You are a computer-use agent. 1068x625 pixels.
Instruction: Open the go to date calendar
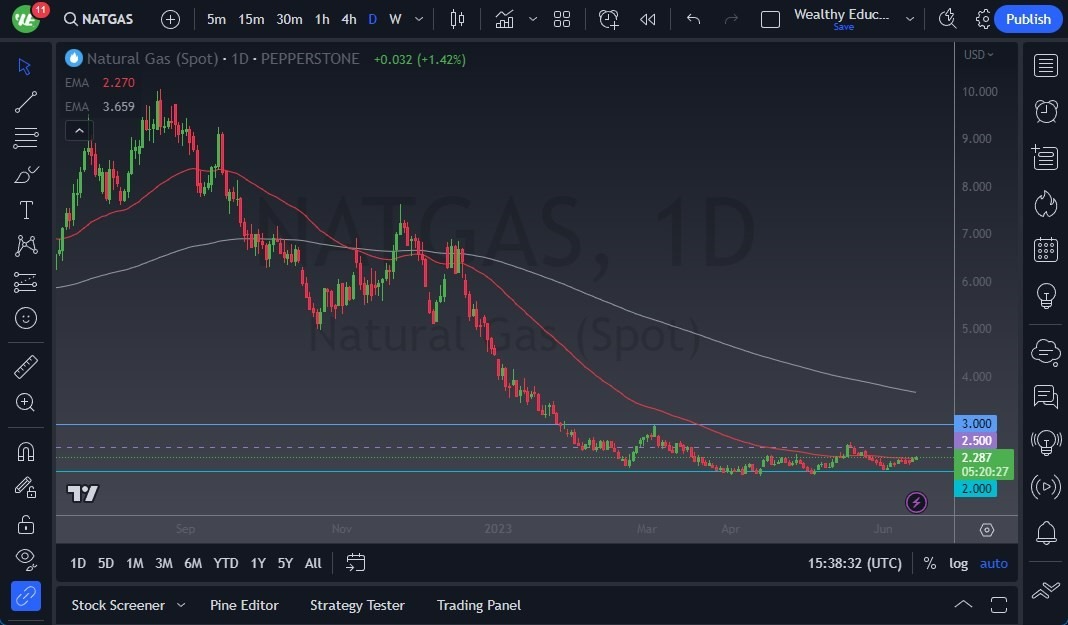[x=356, y=562]
